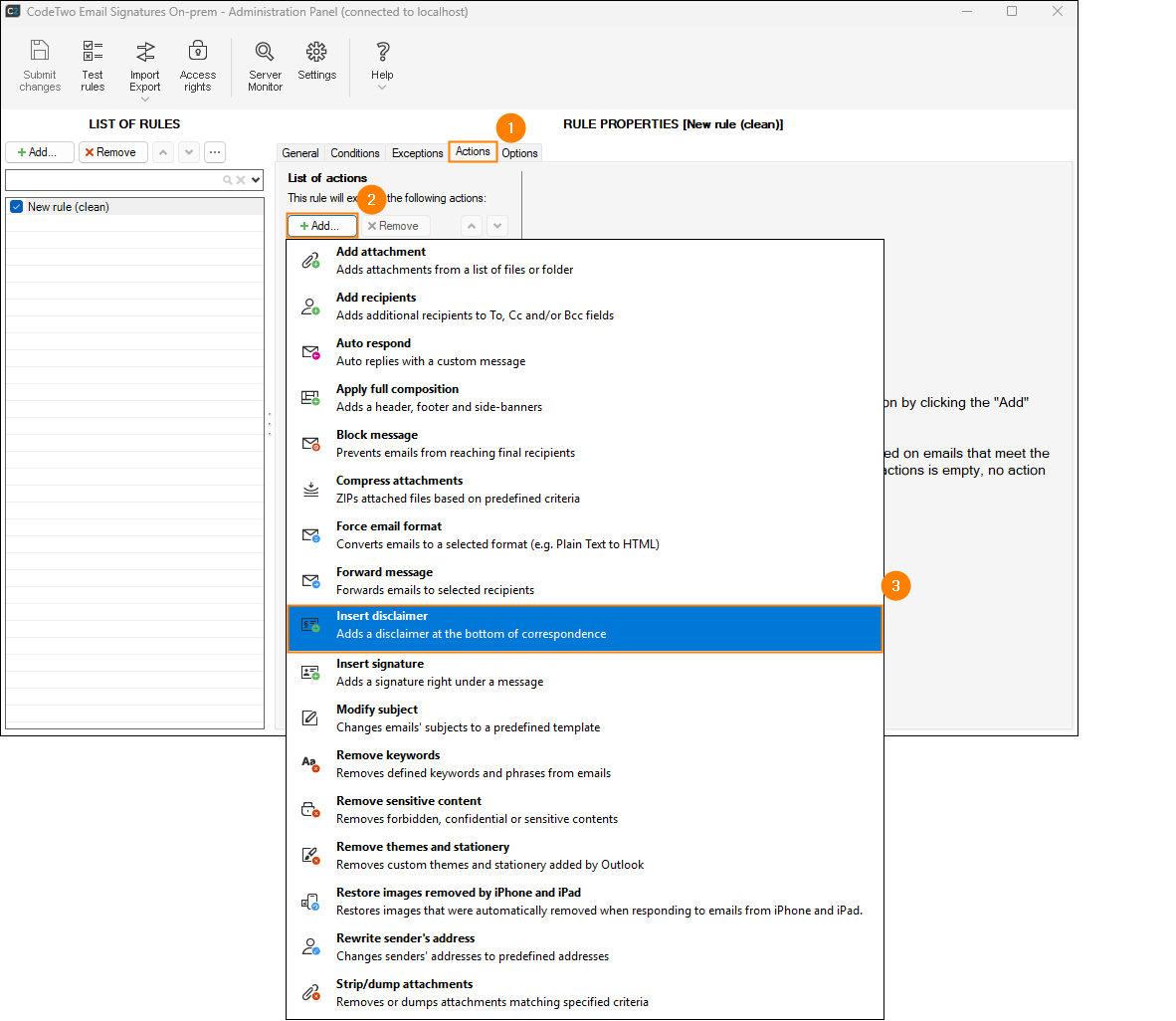The height and width of the screenshot is (1021, 1176).
Task: Launch the Server Monitor
Action: tap(265, 64)
